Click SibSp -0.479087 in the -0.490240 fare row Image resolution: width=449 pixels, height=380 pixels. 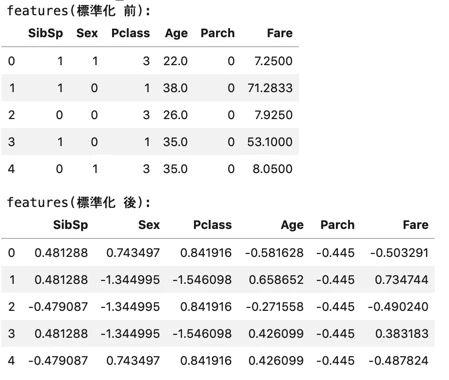point(58,307)
